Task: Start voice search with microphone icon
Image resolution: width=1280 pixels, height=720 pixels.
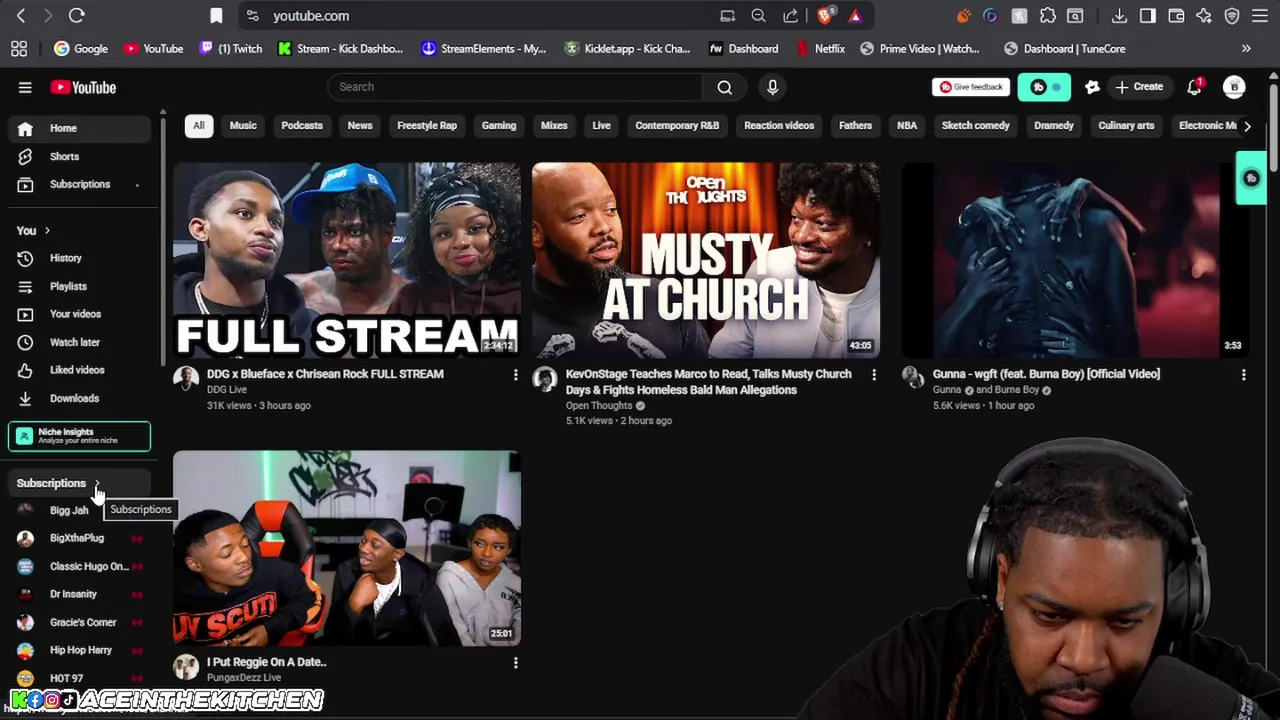Action: tap(772, 87)
